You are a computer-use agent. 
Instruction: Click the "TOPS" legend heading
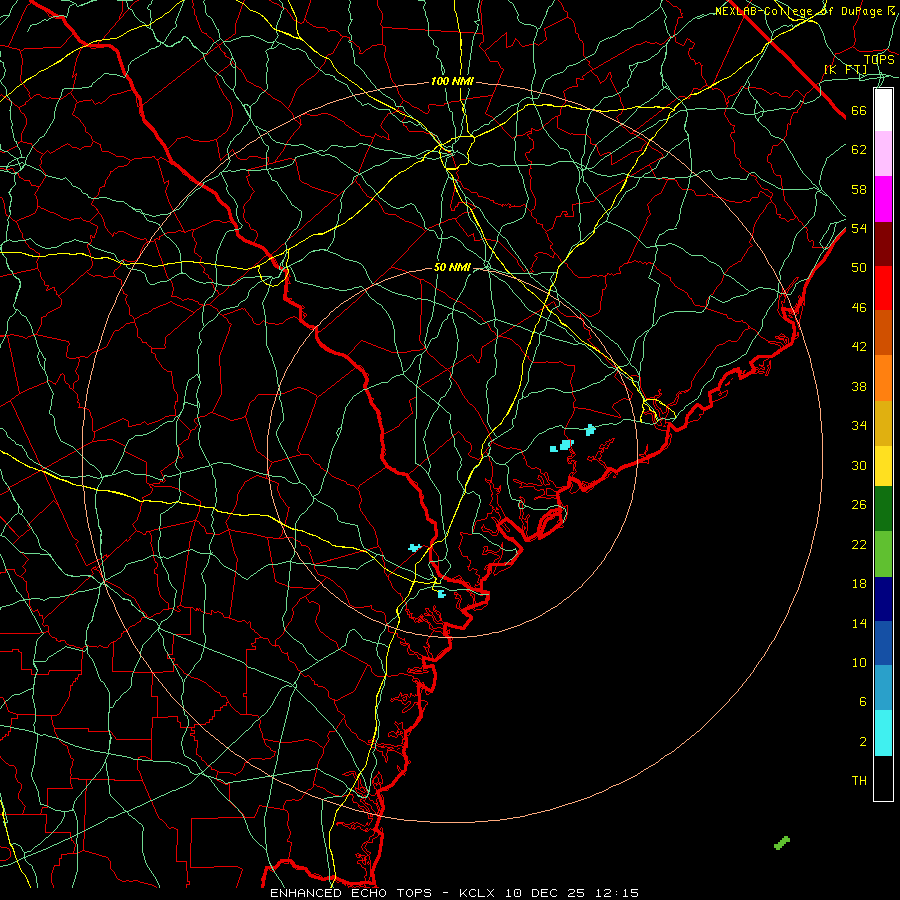click(879, 59)
